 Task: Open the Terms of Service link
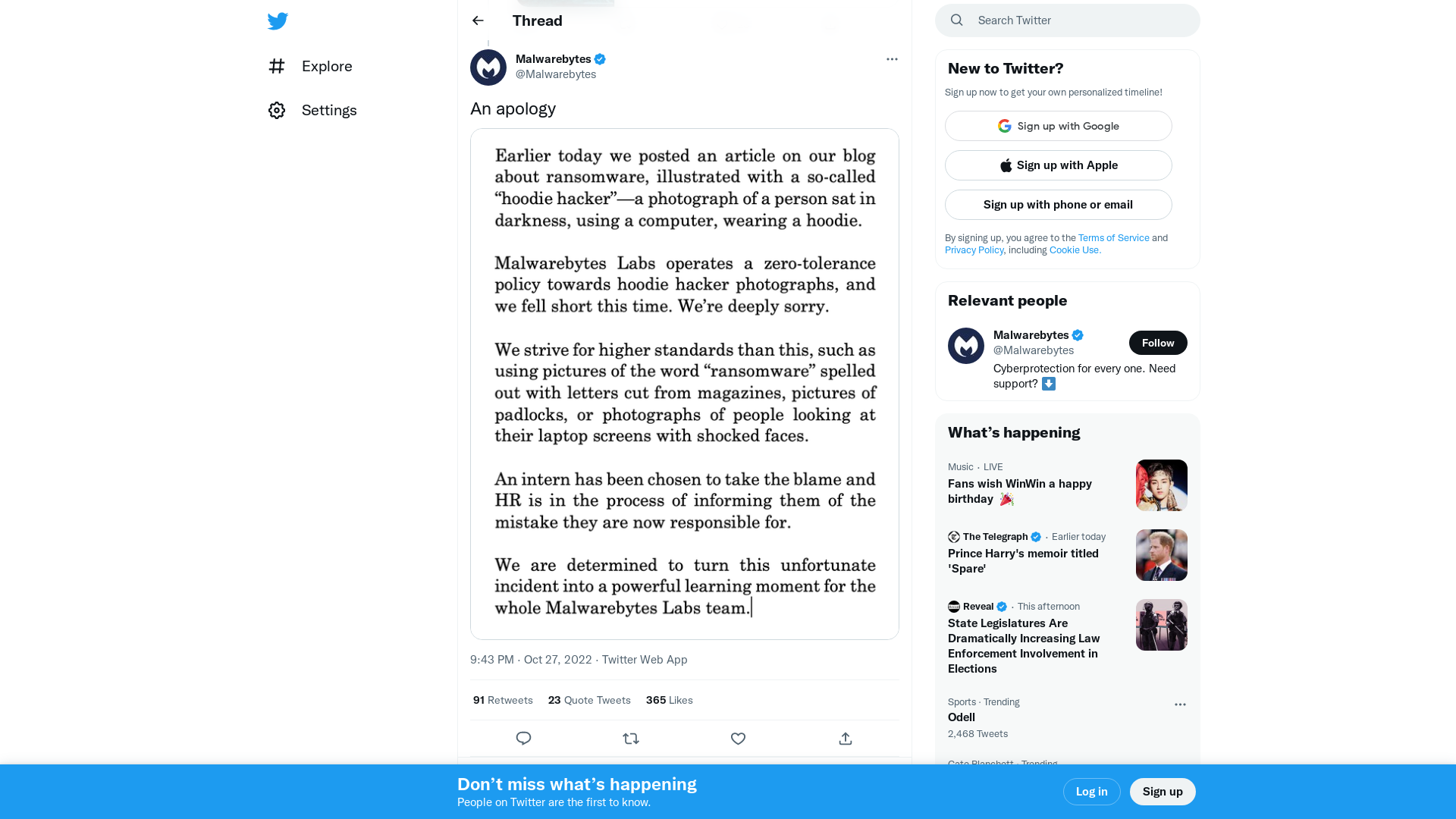coord(1113,237)
